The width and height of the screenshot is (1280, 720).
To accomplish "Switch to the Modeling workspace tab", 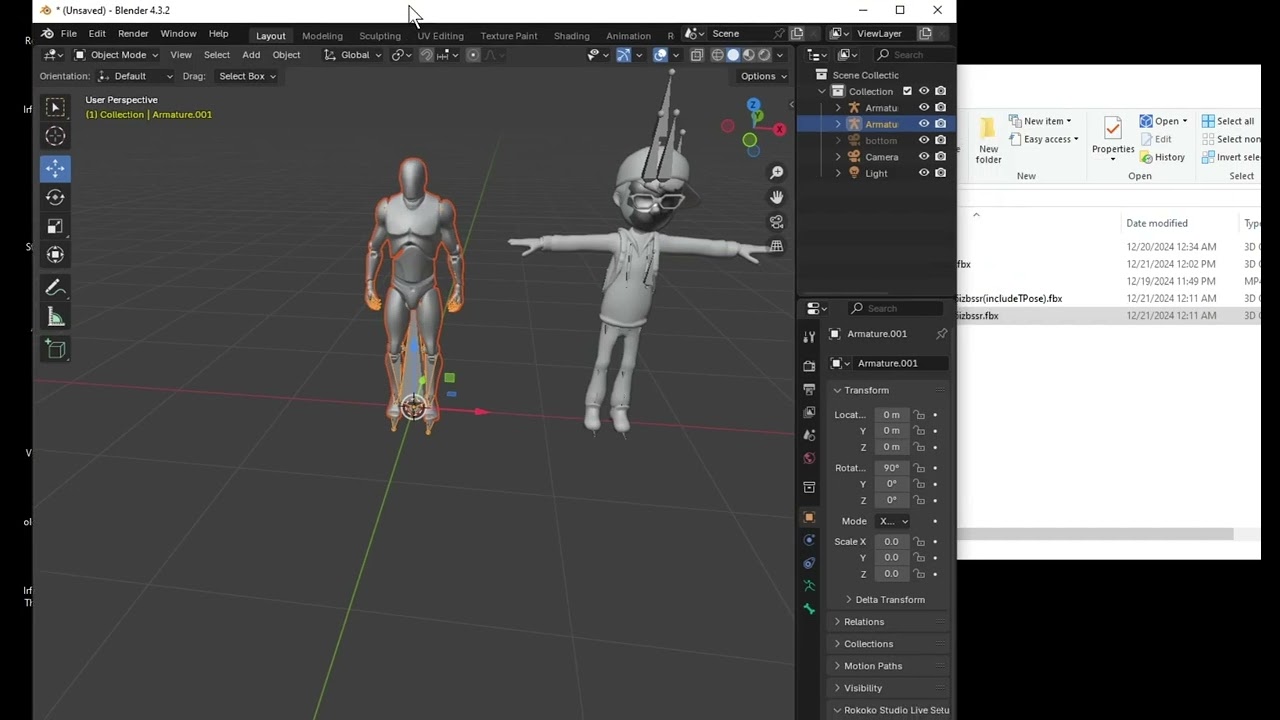I will coord(322,35).
